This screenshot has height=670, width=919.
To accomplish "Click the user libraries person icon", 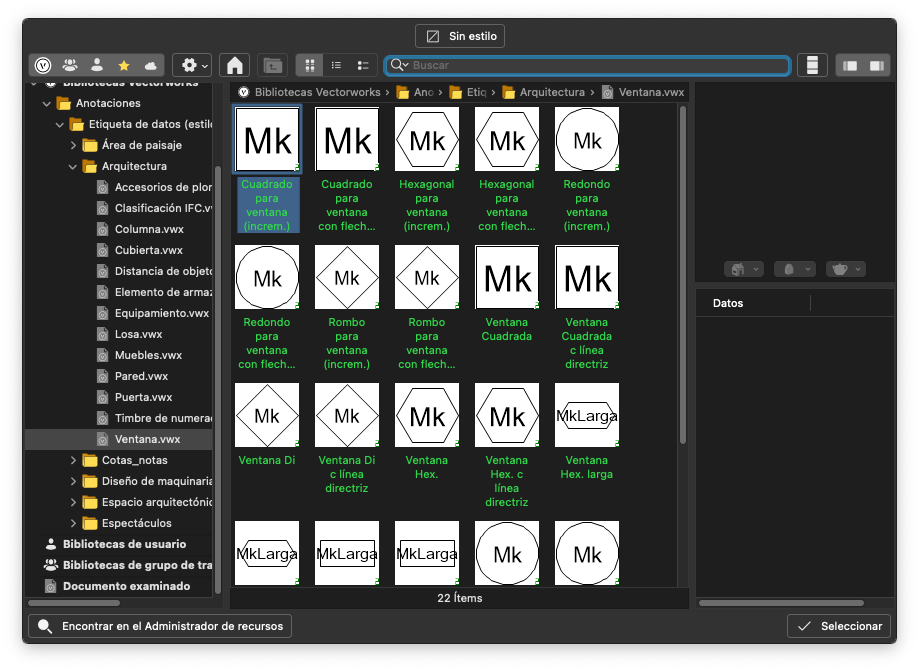I will (x=97, y=65).
